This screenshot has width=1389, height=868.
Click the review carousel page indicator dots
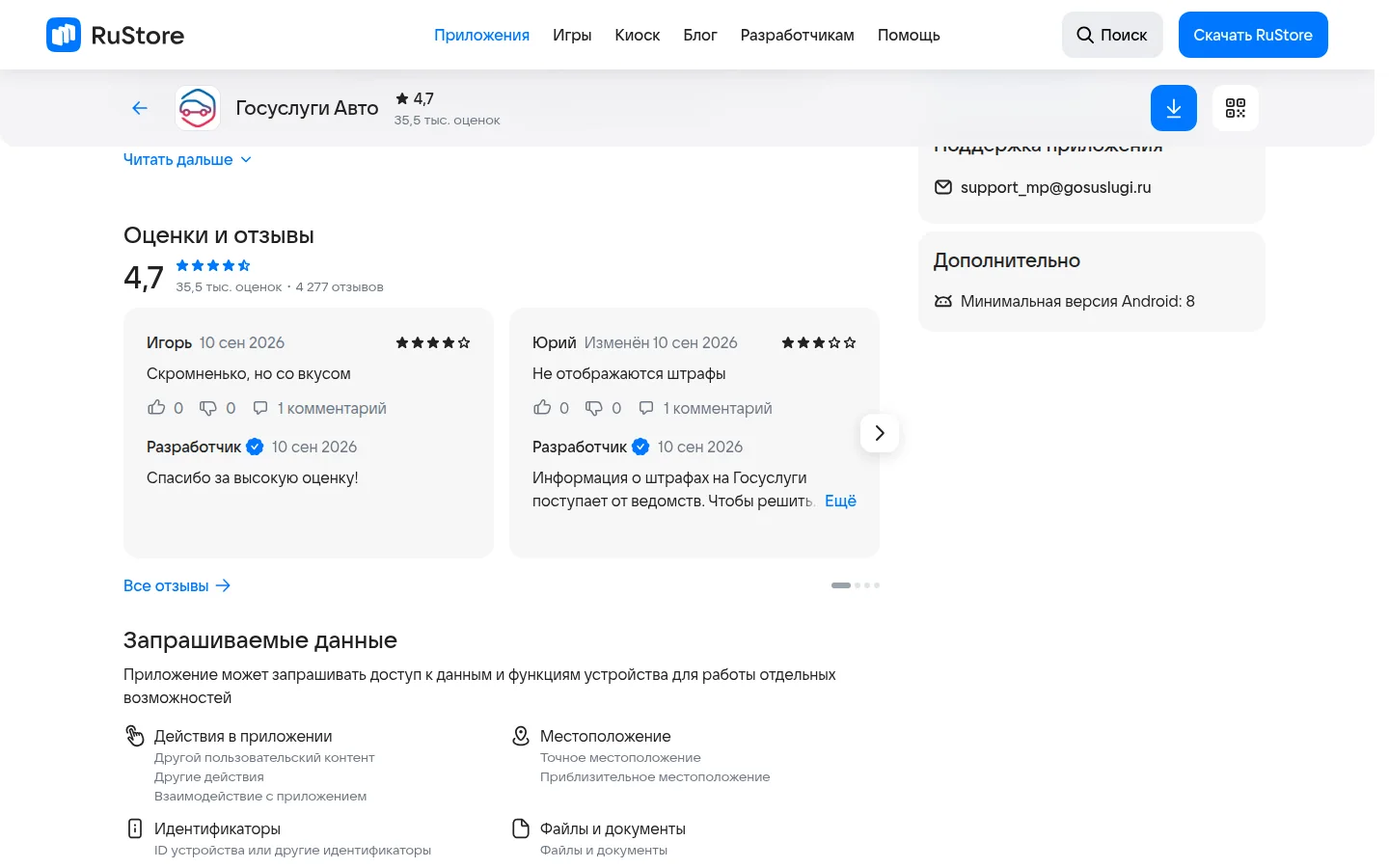856,585
